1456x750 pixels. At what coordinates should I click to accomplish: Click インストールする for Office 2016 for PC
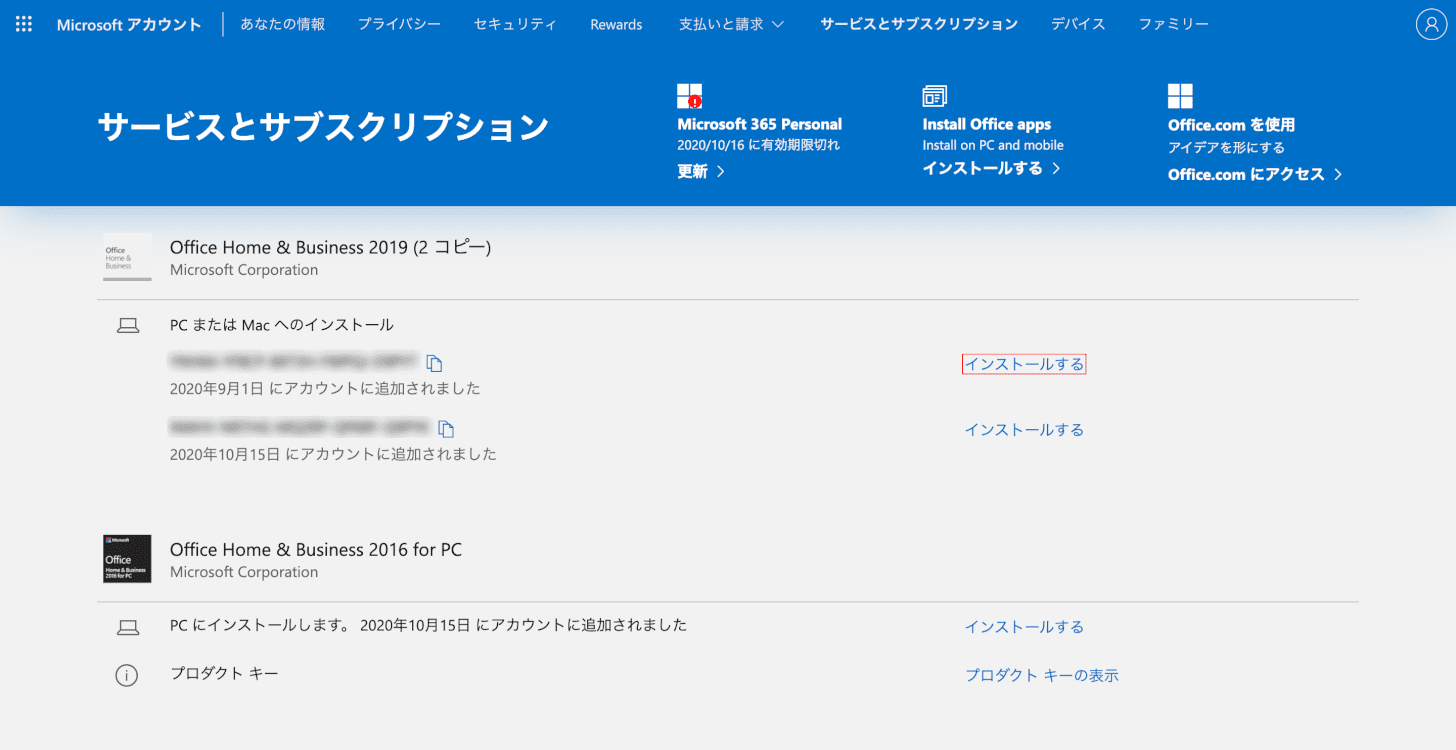(x=1024, y=627)
